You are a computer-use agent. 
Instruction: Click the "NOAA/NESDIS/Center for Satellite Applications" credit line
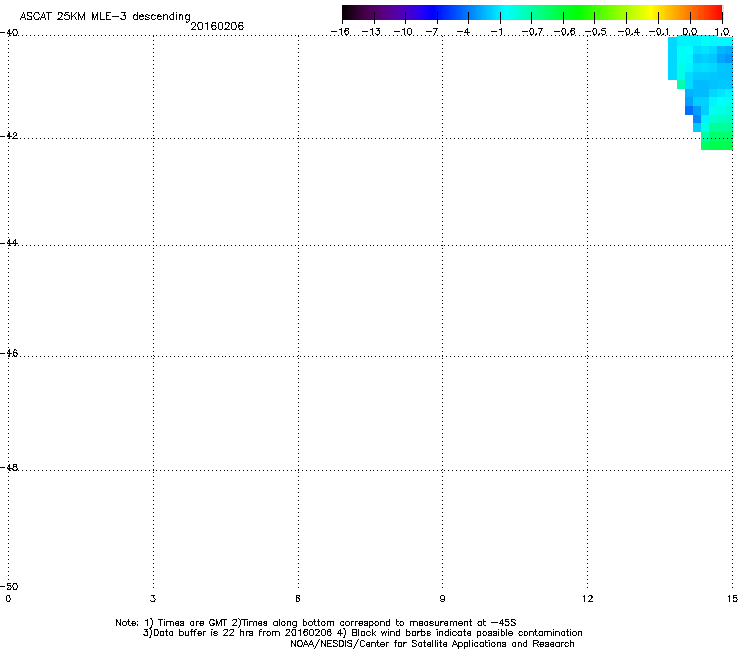point(432,644)
